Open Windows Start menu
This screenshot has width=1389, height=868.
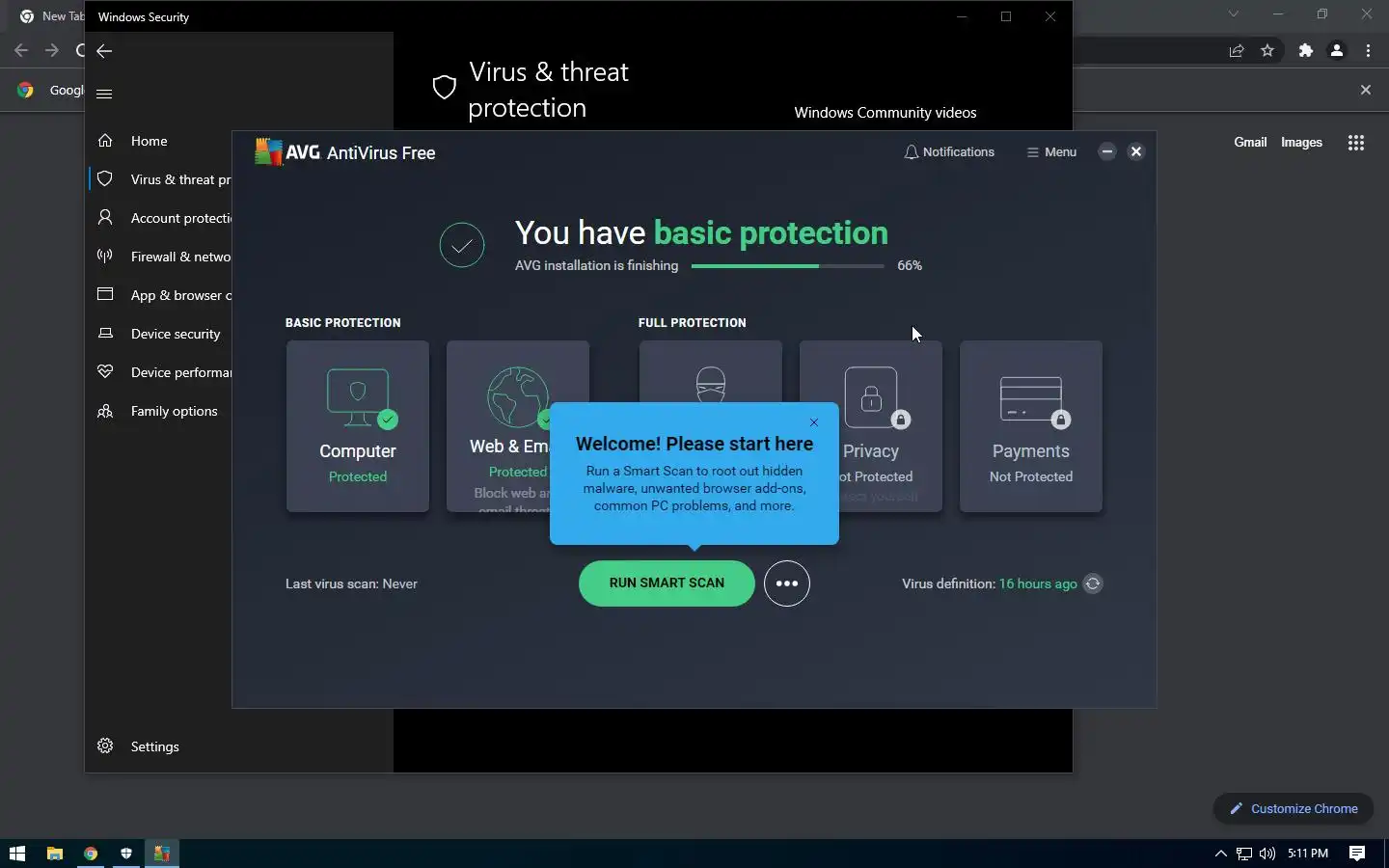click(x=17, y=854)
